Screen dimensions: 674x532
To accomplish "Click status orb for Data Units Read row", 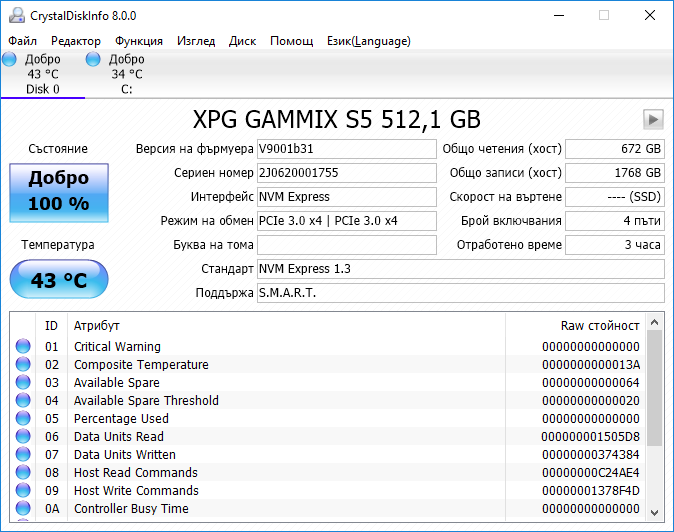I will point(23,436).
